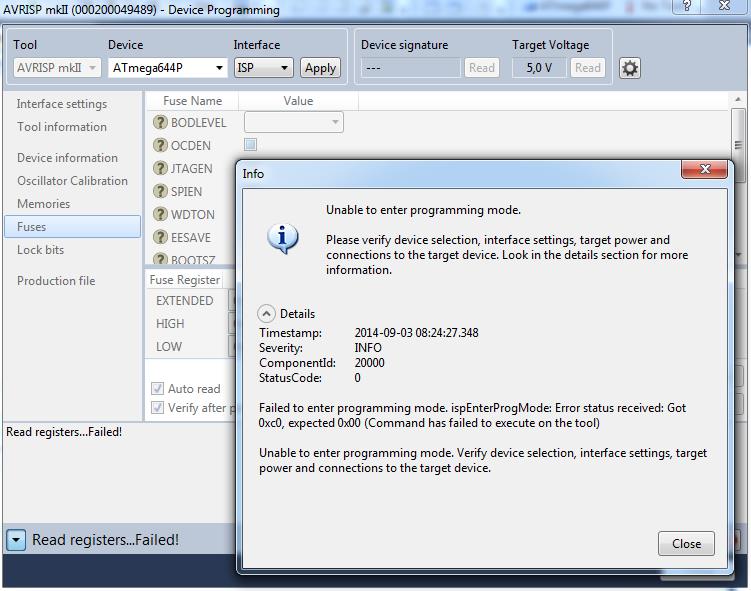Toggle the Verify after programming checkbox
Screen dimensions: 751x591
pyautogui.click(x=157, y=408)
